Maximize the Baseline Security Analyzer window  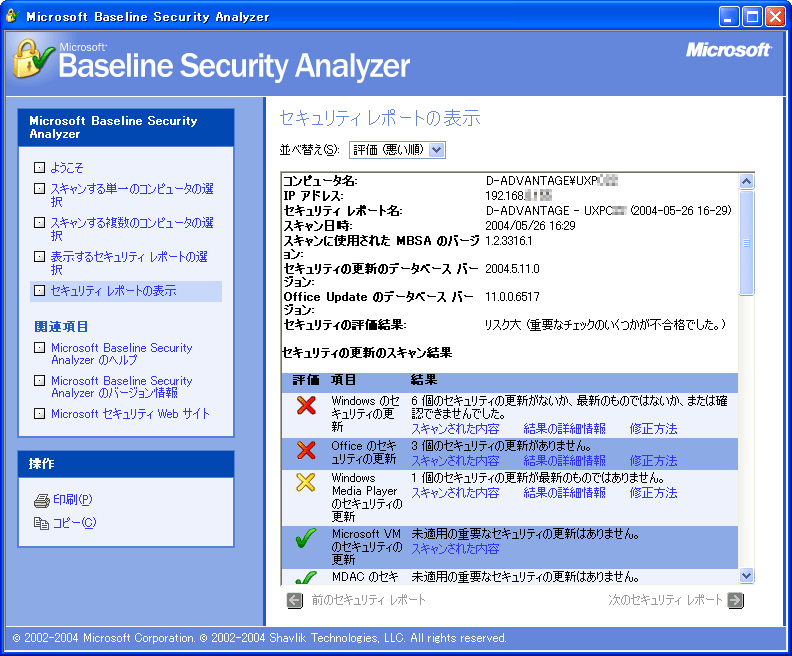752,17
